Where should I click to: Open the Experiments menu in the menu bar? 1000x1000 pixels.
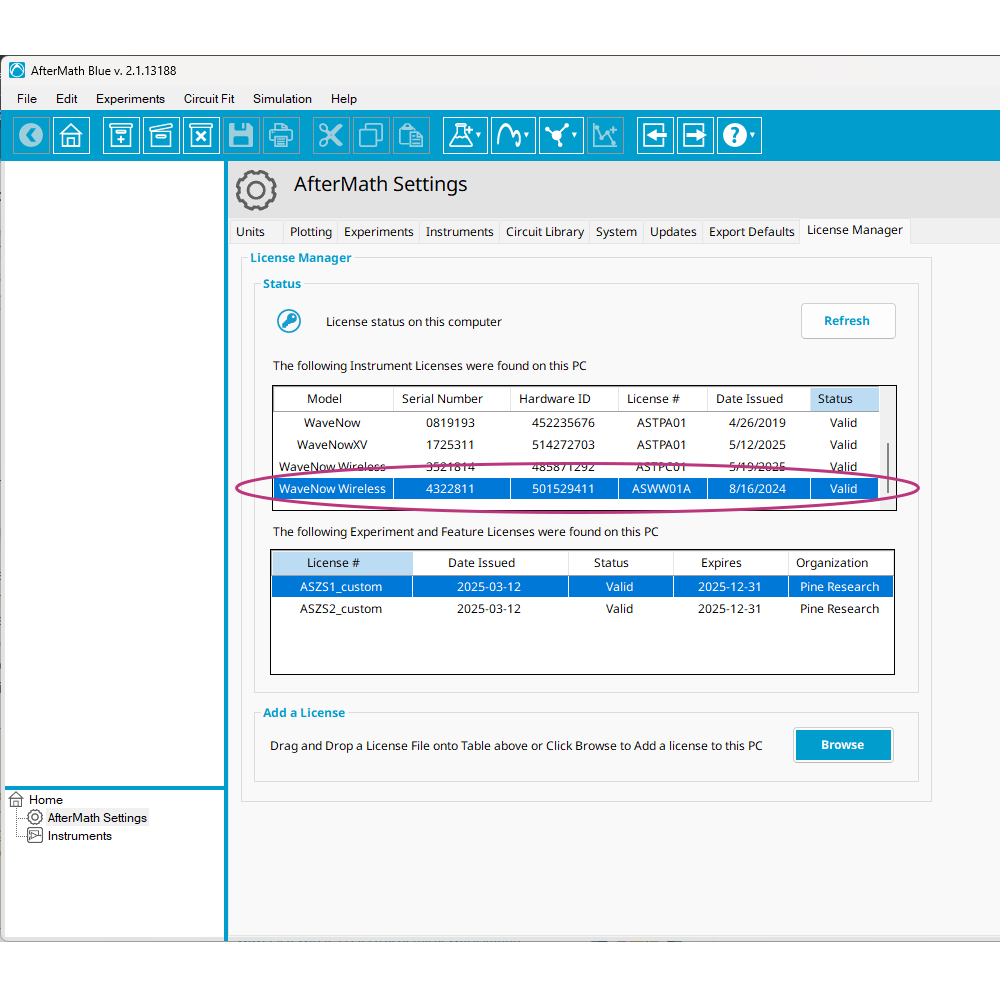coord(130,99)
